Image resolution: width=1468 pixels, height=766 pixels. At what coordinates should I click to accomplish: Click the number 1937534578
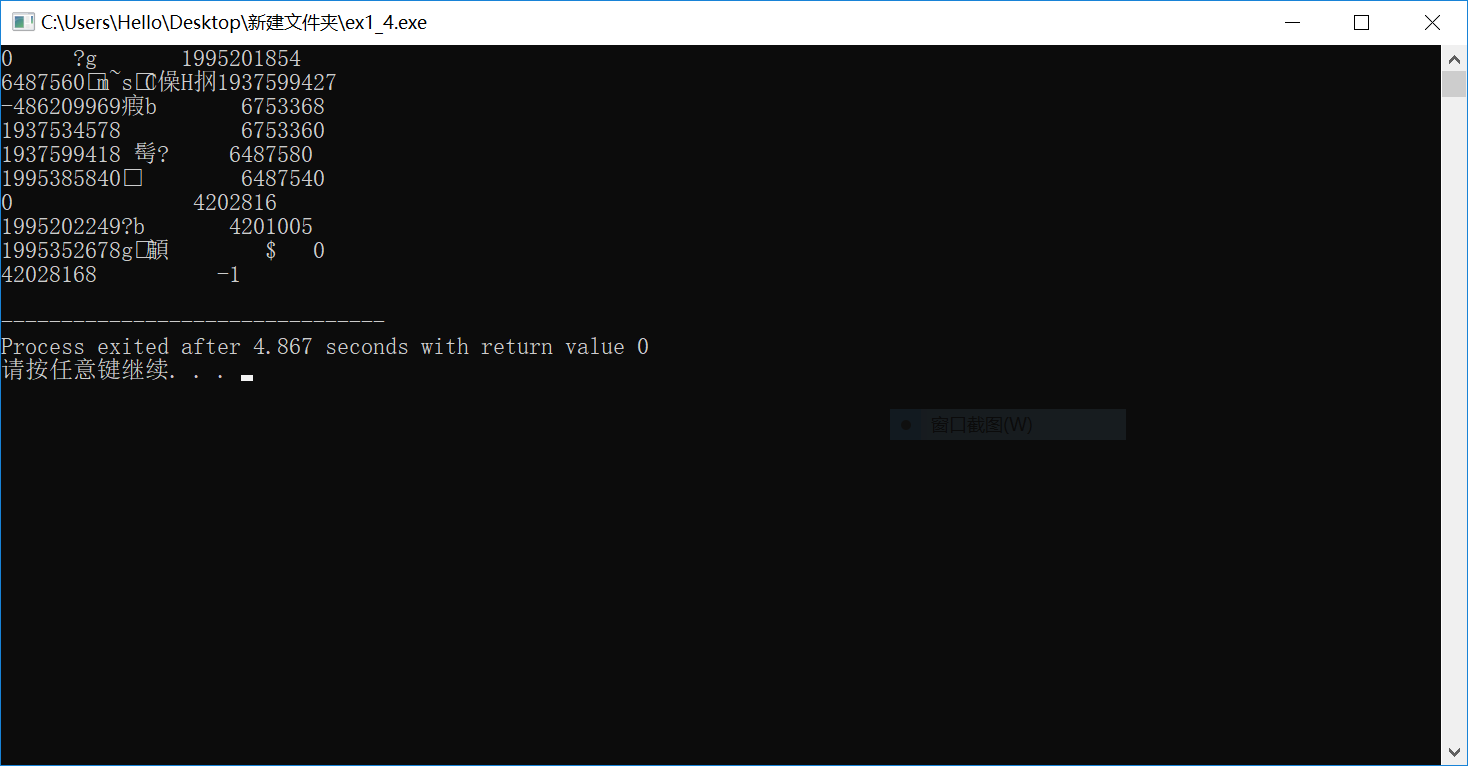(61, 131)
